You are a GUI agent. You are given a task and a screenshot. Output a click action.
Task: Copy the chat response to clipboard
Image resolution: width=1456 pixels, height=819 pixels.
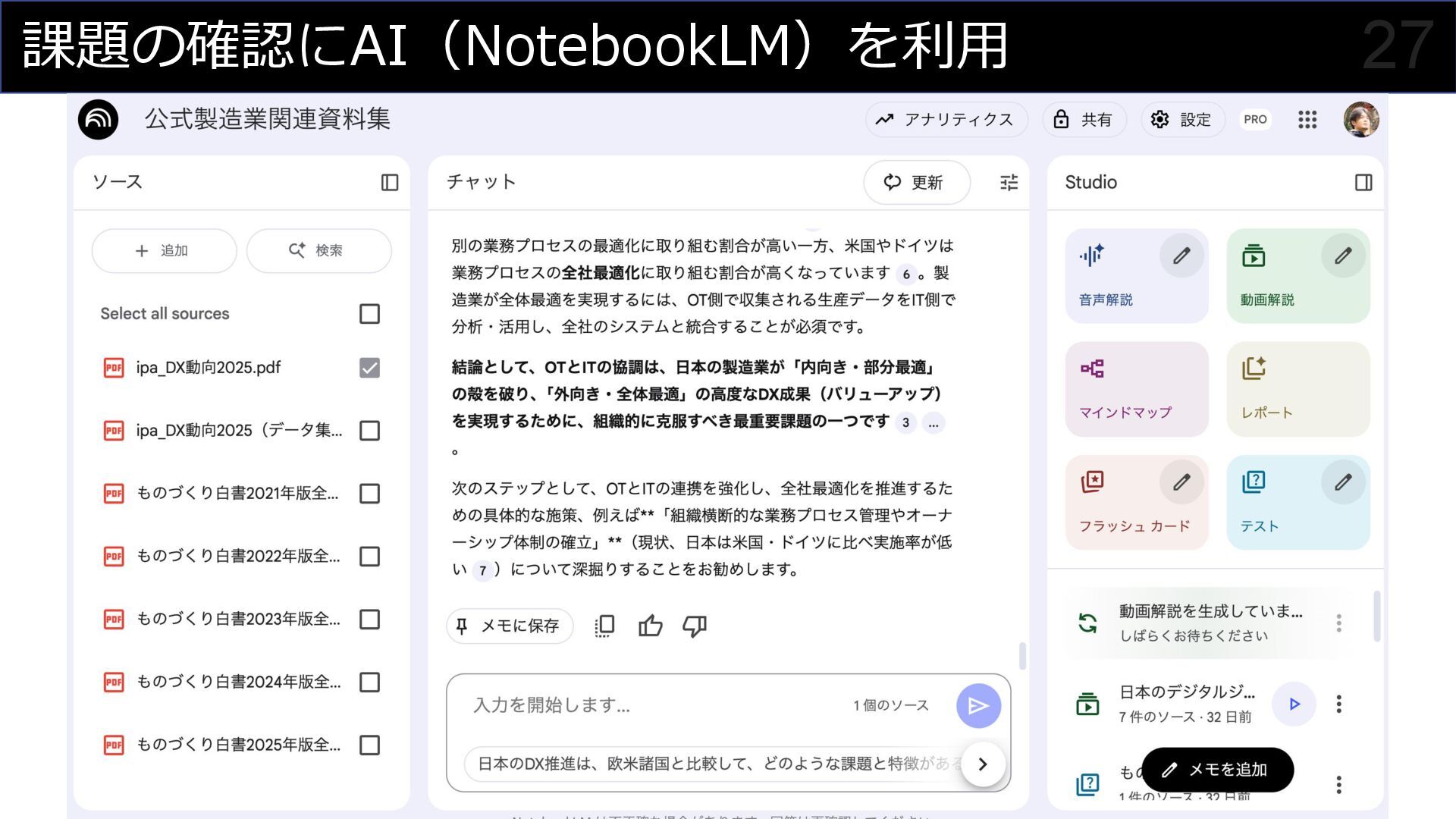[x=604, y=626]
